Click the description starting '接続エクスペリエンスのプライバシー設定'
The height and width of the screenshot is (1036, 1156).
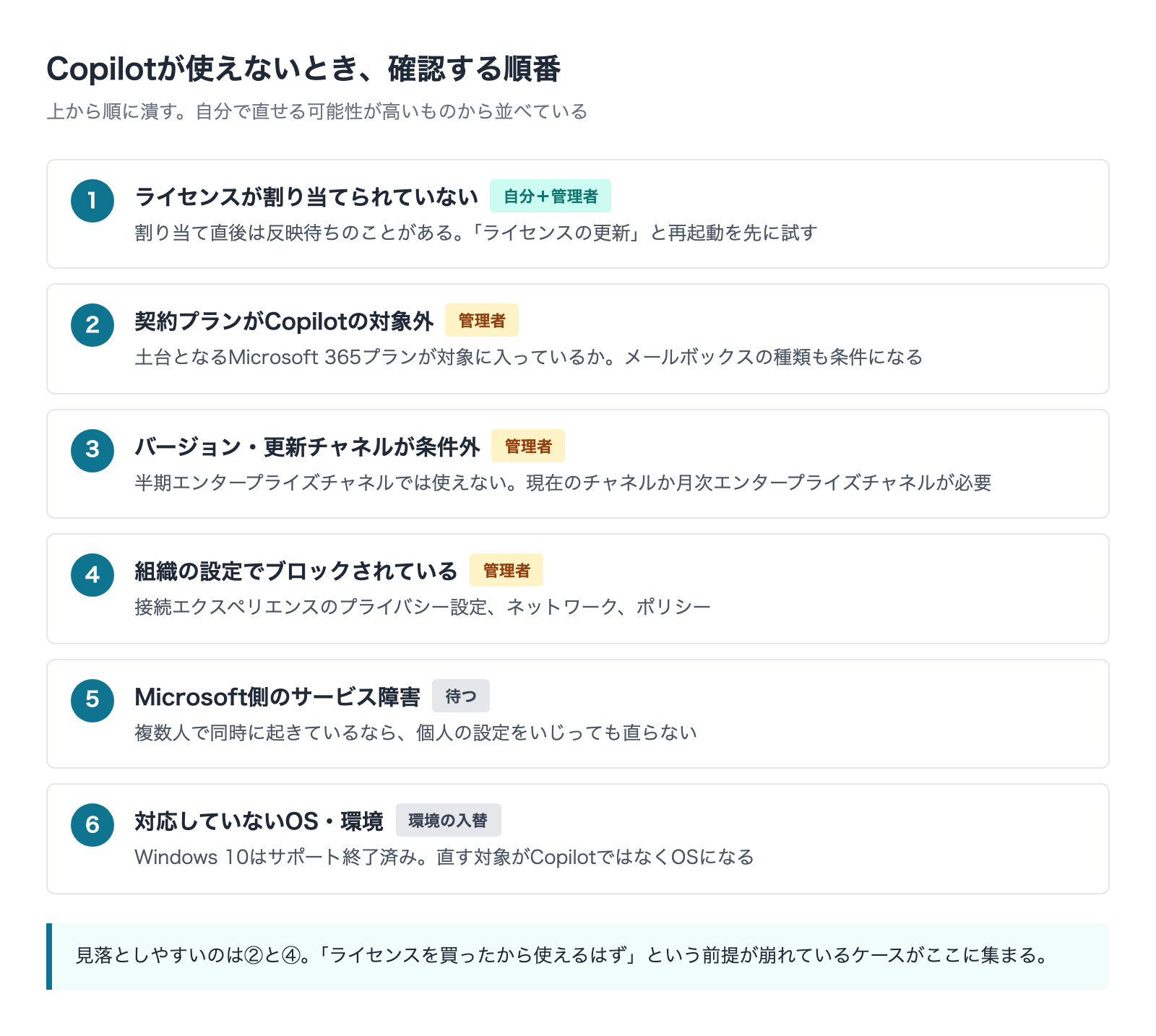[423, 607]
